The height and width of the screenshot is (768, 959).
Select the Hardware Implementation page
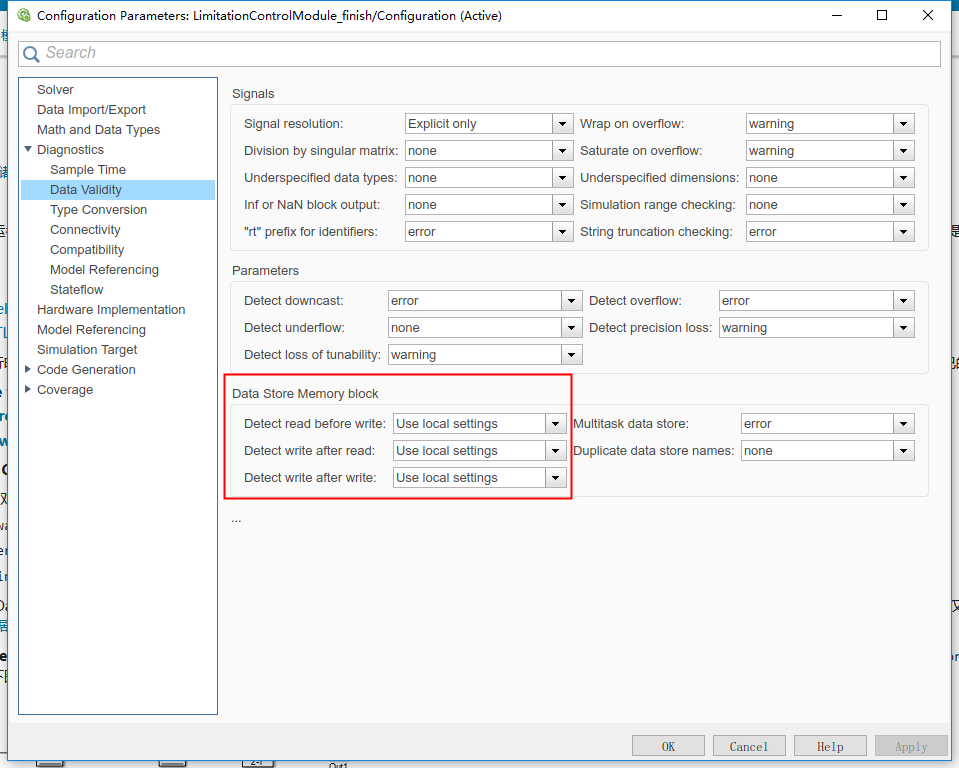[x=110, y=309]
